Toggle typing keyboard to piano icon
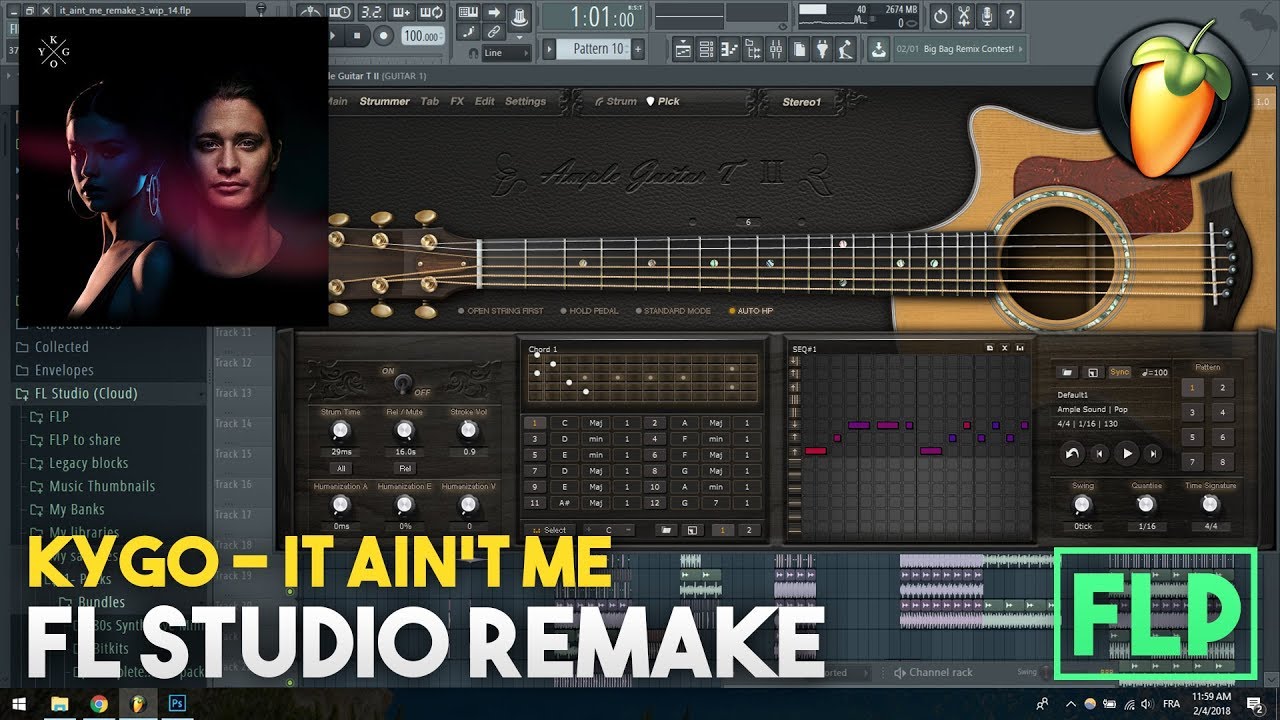Screen dimensions: 1280x720 pos(468,12)
